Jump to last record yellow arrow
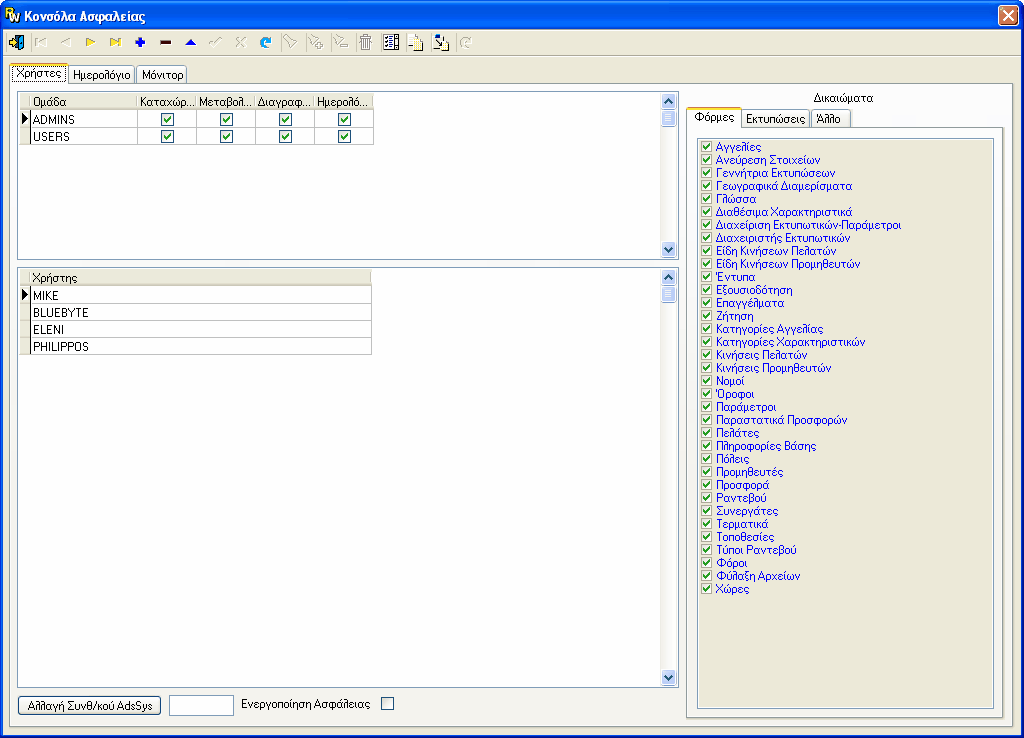Image resolution: width=1024 pixels, height=738 pixels. (115, 42)
